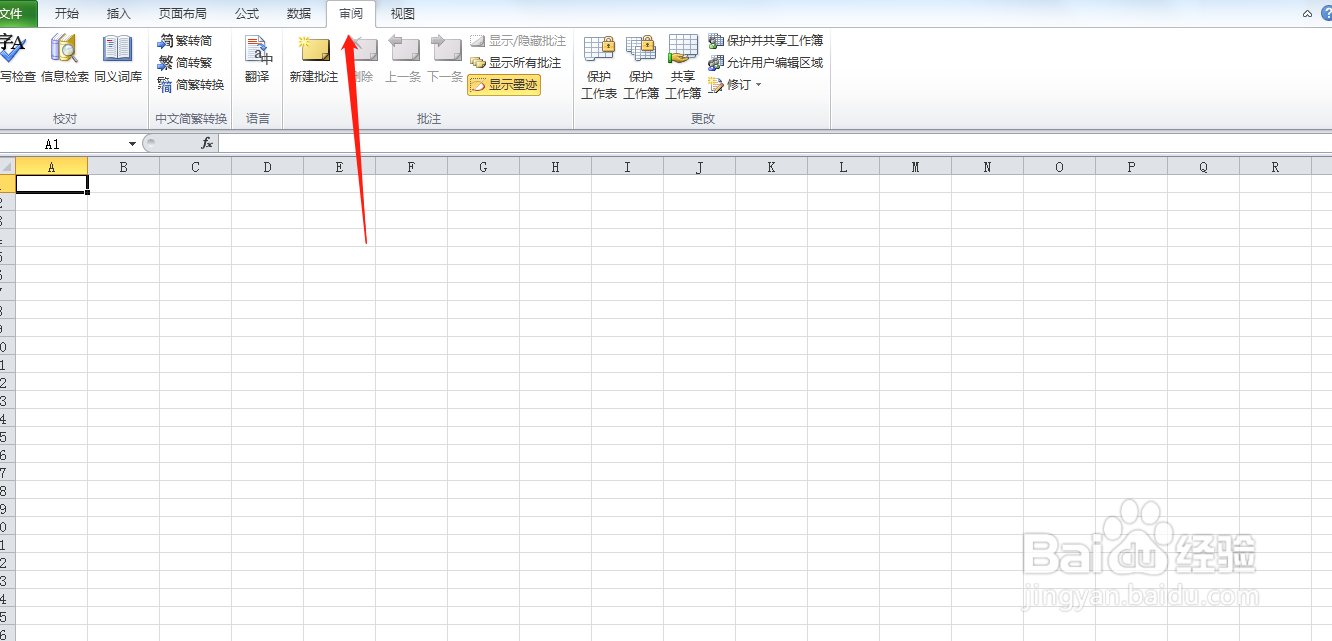Open the Name Box dropdown arrow

[132, 144]
